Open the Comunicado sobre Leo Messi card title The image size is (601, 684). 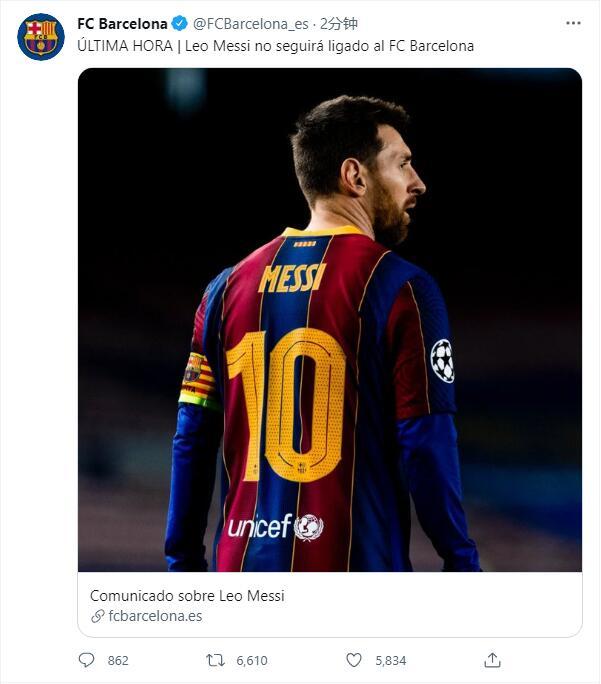click(x=187, y=595)
